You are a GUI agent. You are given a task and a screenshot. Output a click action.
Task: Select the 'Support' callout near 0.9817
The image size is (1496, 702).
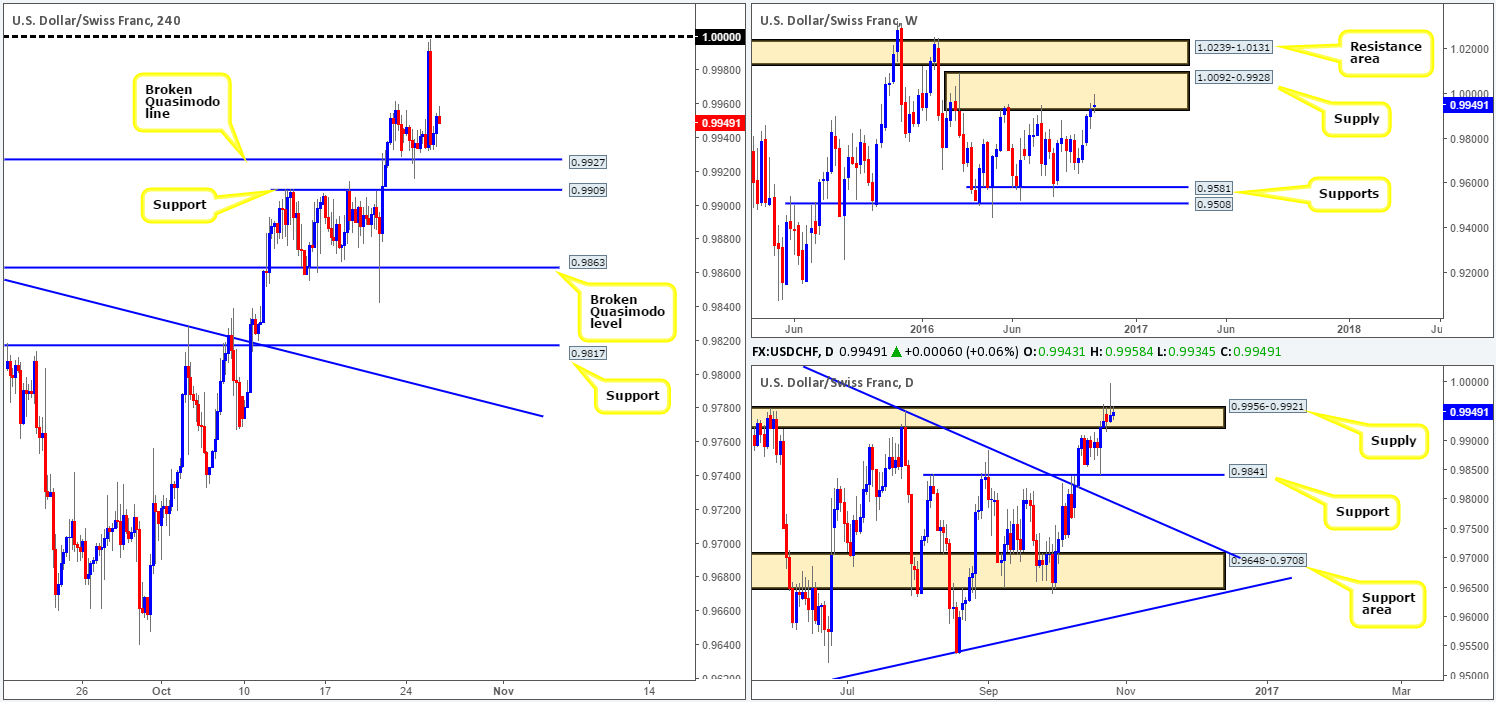631,396
